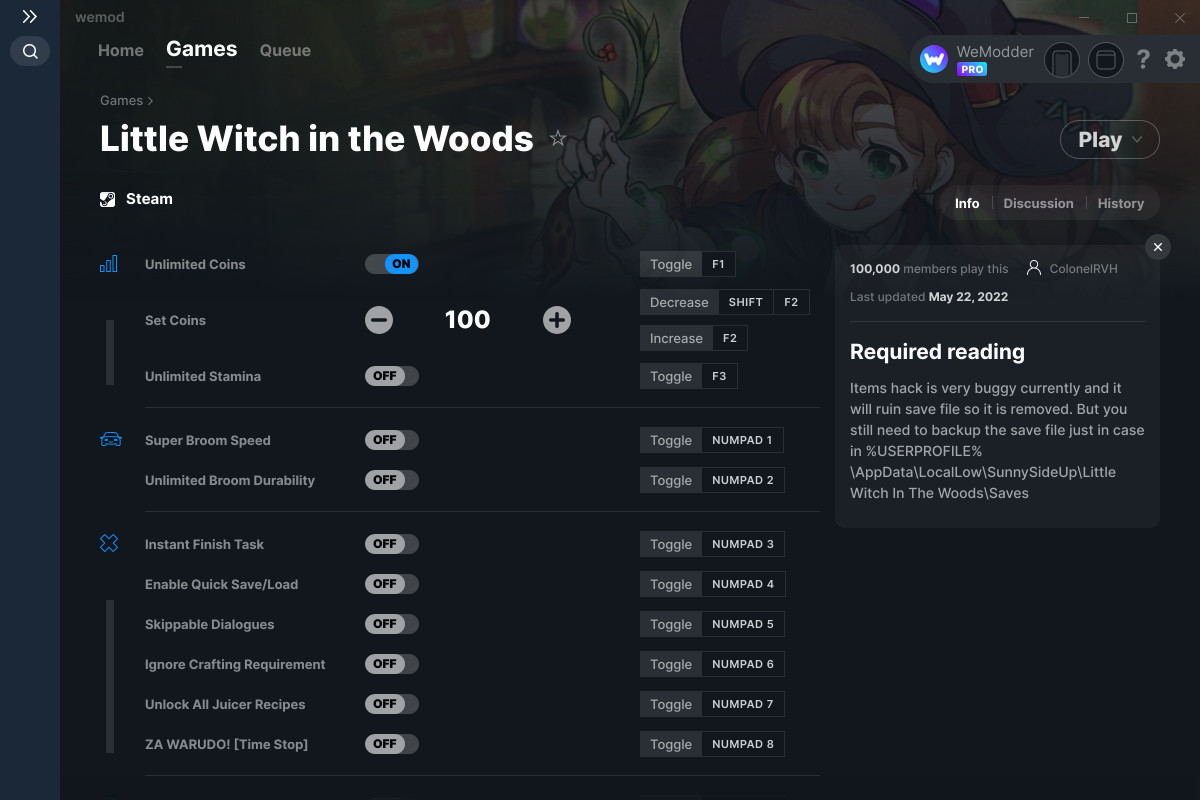The image size is (1200, 800).
Task: Enable Unlimited Stamina
Action: (x=391, y=375)
